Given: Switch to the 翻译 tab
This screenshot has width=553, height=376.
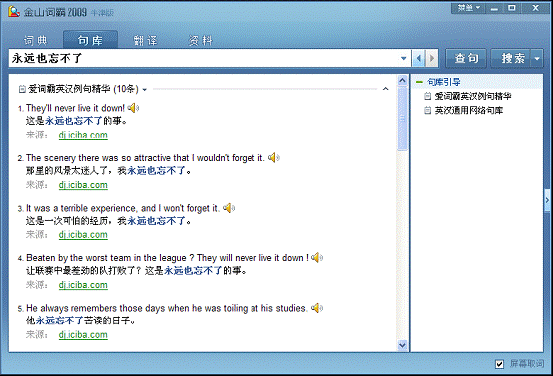Looking at the screenshot, I should 146,41.
